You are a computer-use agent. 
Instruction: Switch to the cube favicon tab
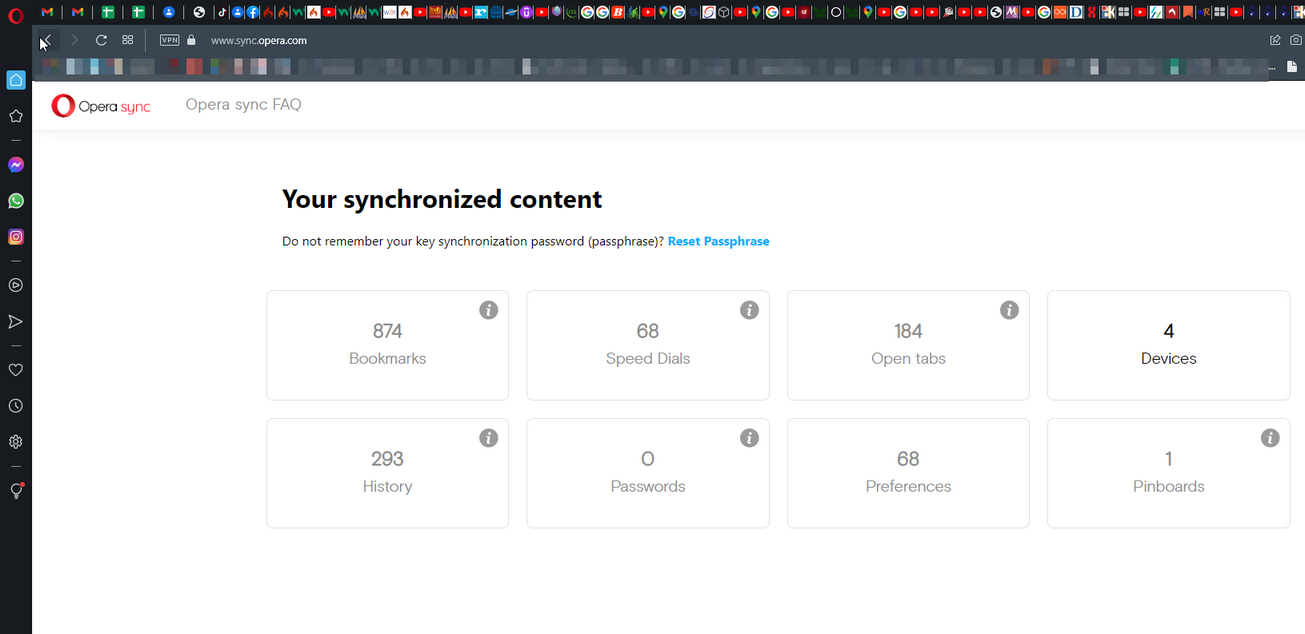tap(723, 12)
